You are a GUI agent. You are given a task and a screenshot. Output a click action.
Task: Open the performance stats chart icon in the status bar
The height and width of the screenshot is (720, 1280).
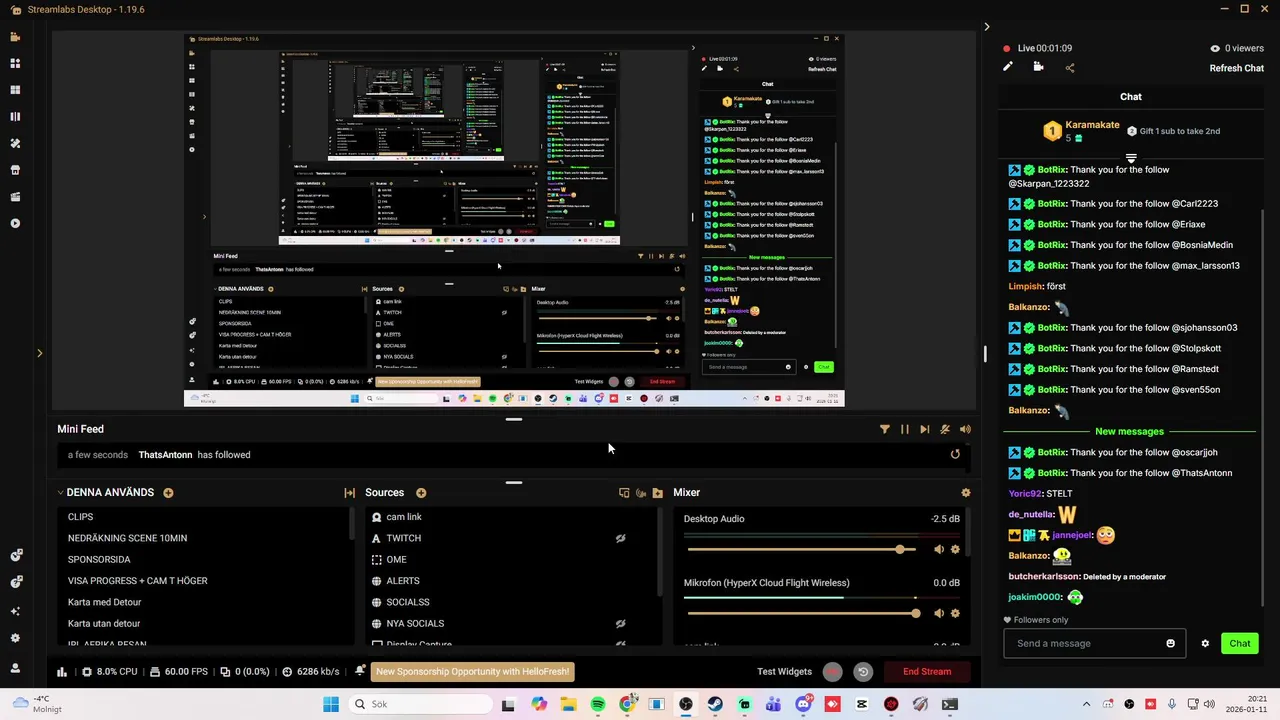pos(62,672)
